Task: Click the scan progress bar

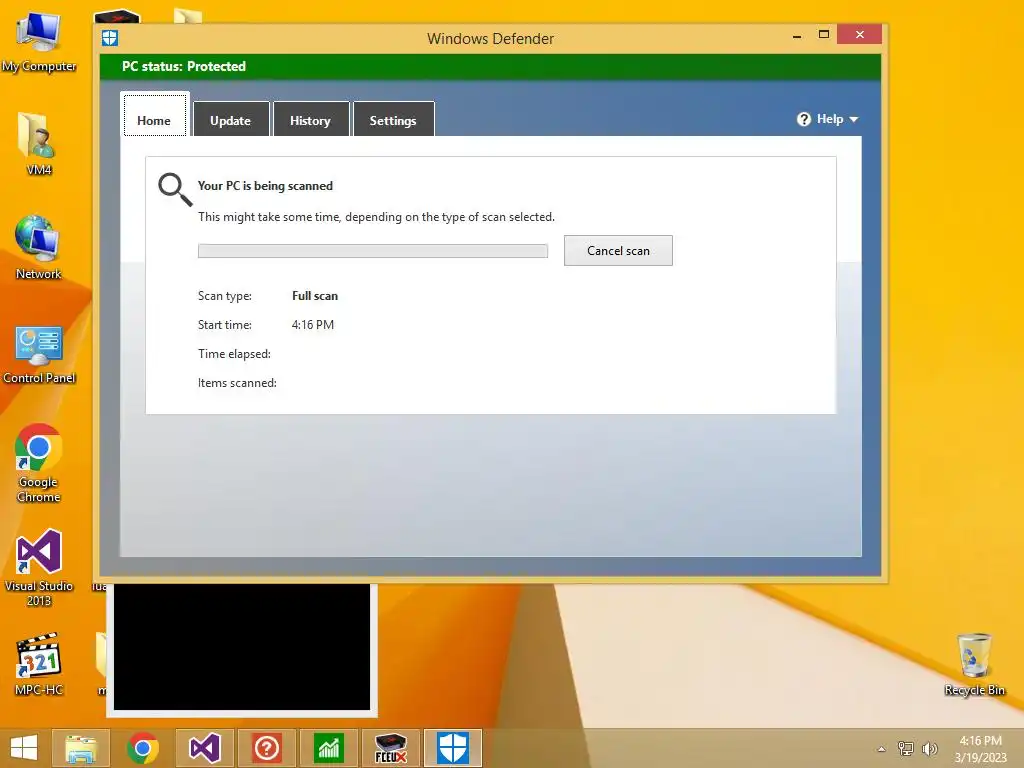Action: coord(373,251)
